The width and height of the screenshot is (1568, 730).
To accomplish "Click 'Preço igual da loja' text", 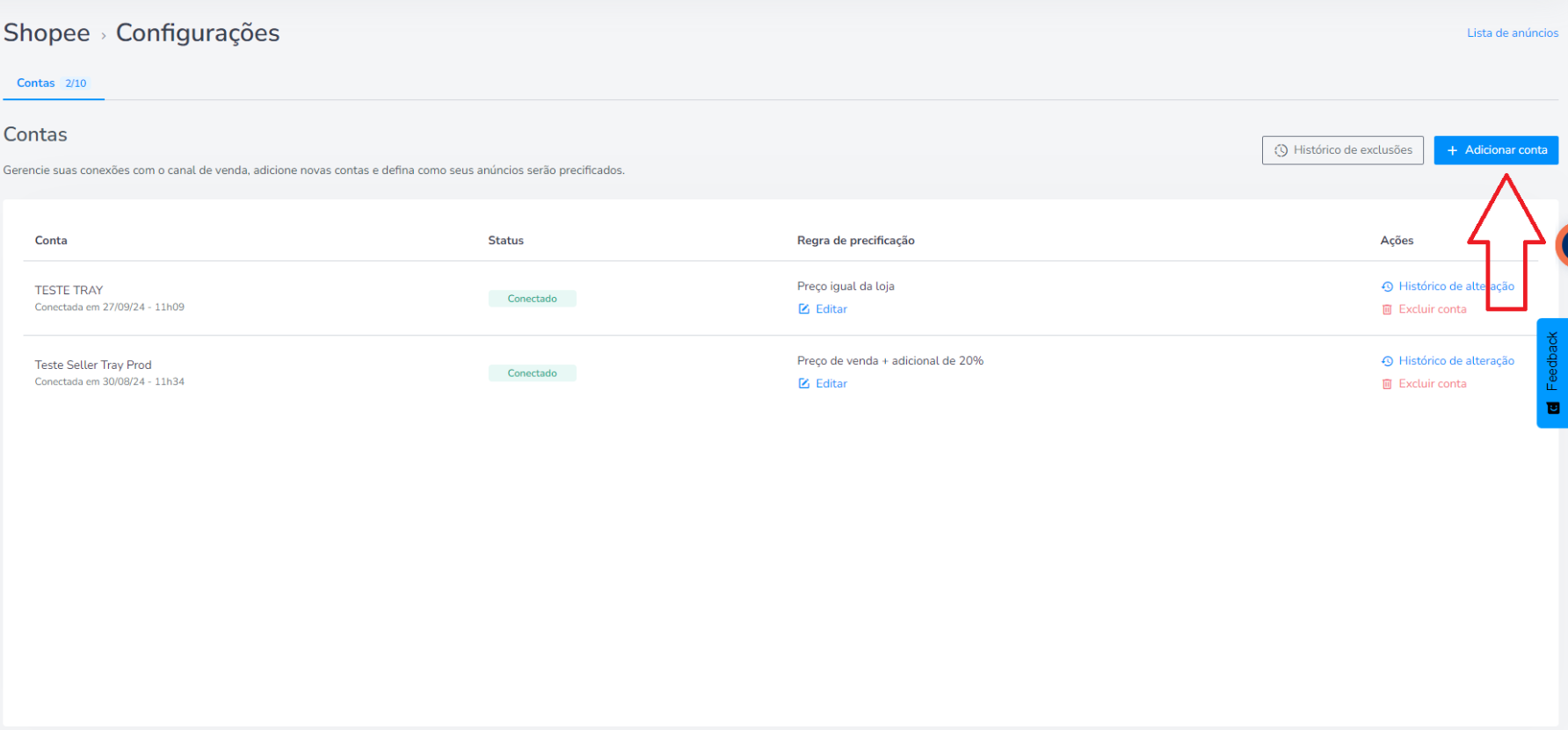I will [x=846, y=286].
